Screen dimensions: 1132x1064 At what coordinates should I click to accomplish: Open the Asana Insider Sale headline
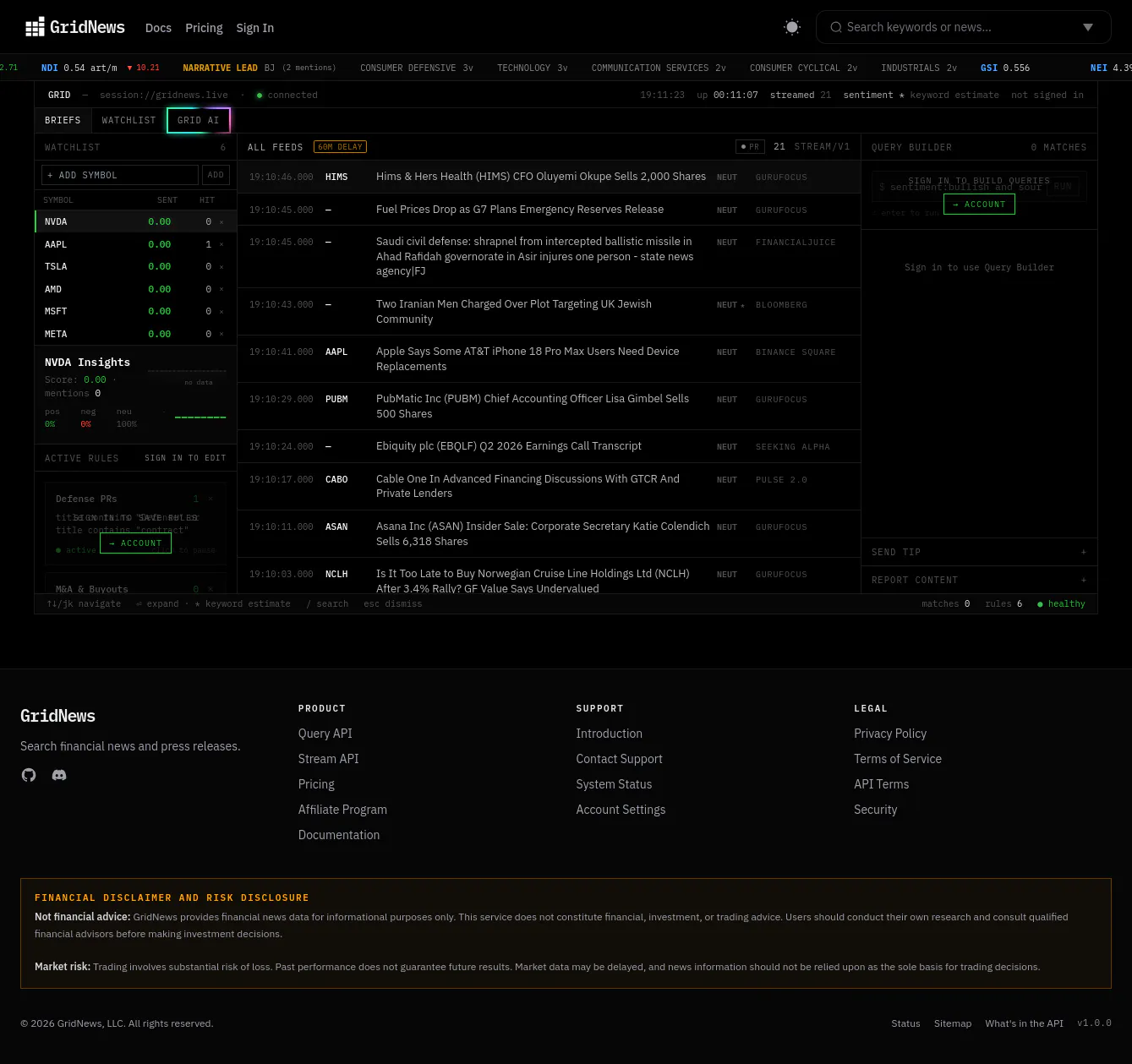click(543, 534)
